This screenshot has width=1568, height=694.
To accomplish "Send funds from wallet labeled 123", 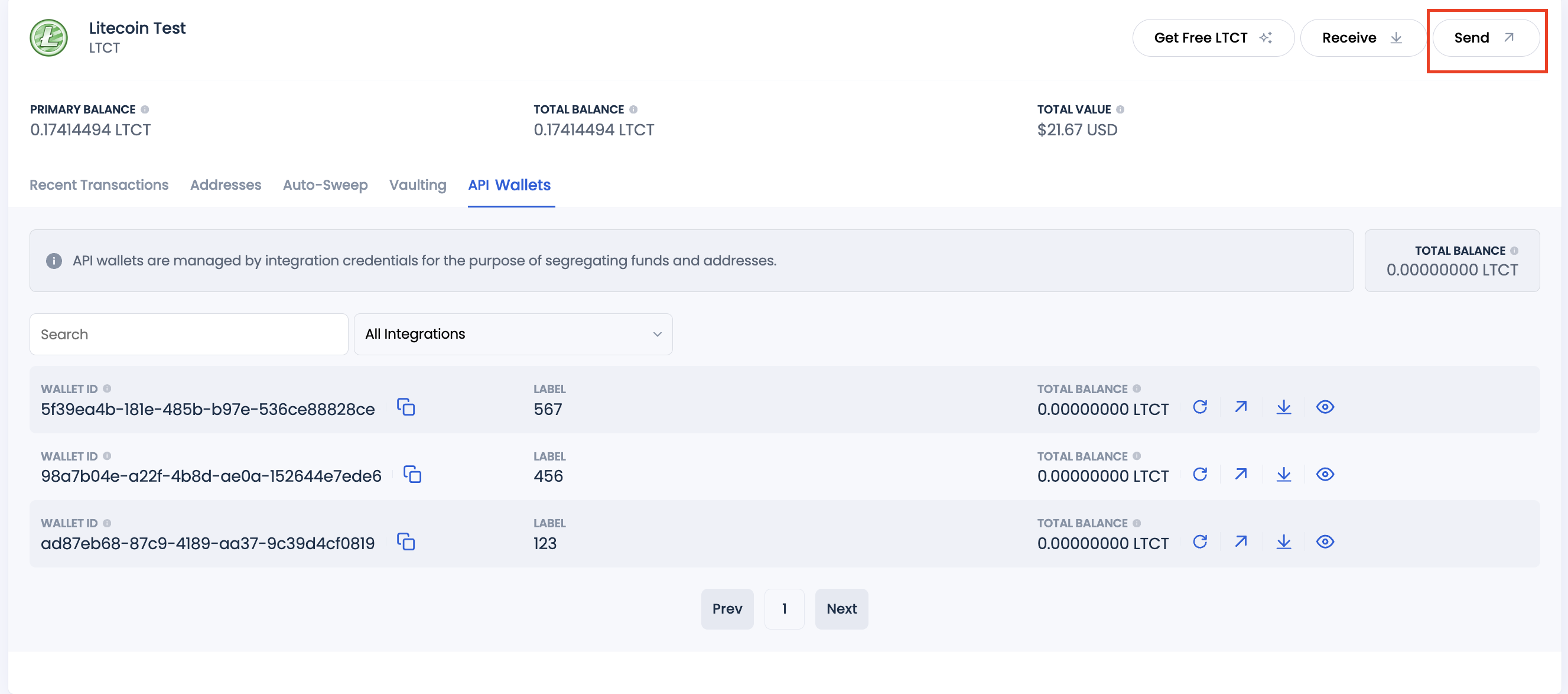I will pyautogui.click(x=1241, y=541).
